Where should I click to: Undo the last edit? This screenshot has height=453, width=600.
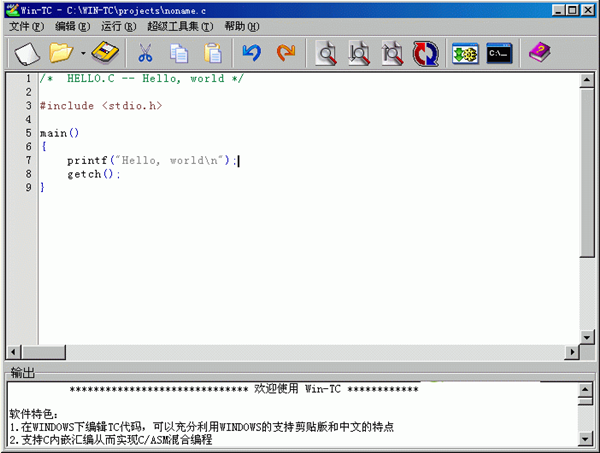(x=252, y=52)
